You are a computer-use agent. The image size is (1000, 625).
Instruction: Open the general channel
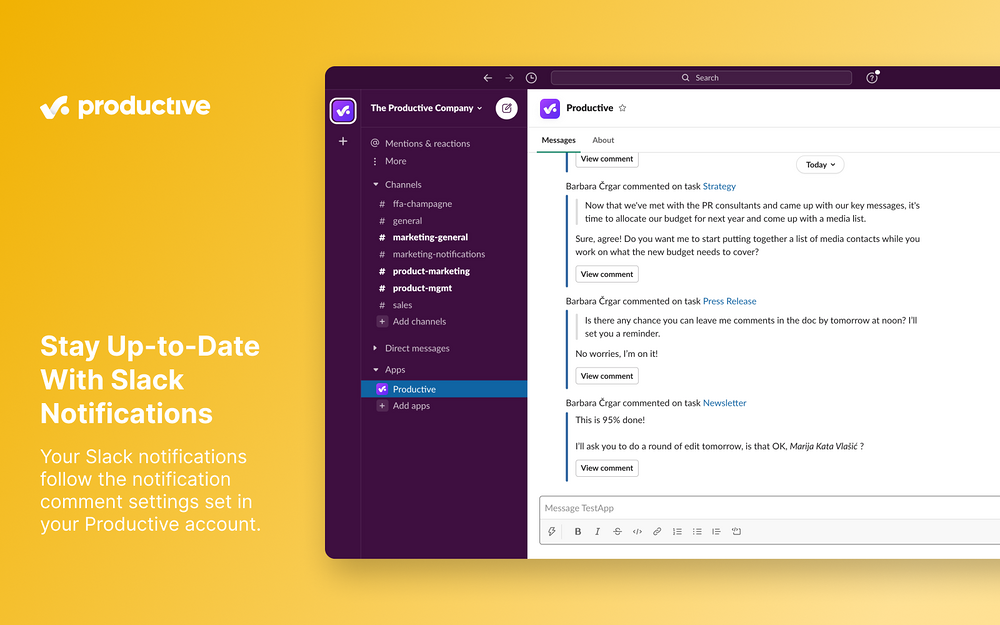(x=408, y=221)
